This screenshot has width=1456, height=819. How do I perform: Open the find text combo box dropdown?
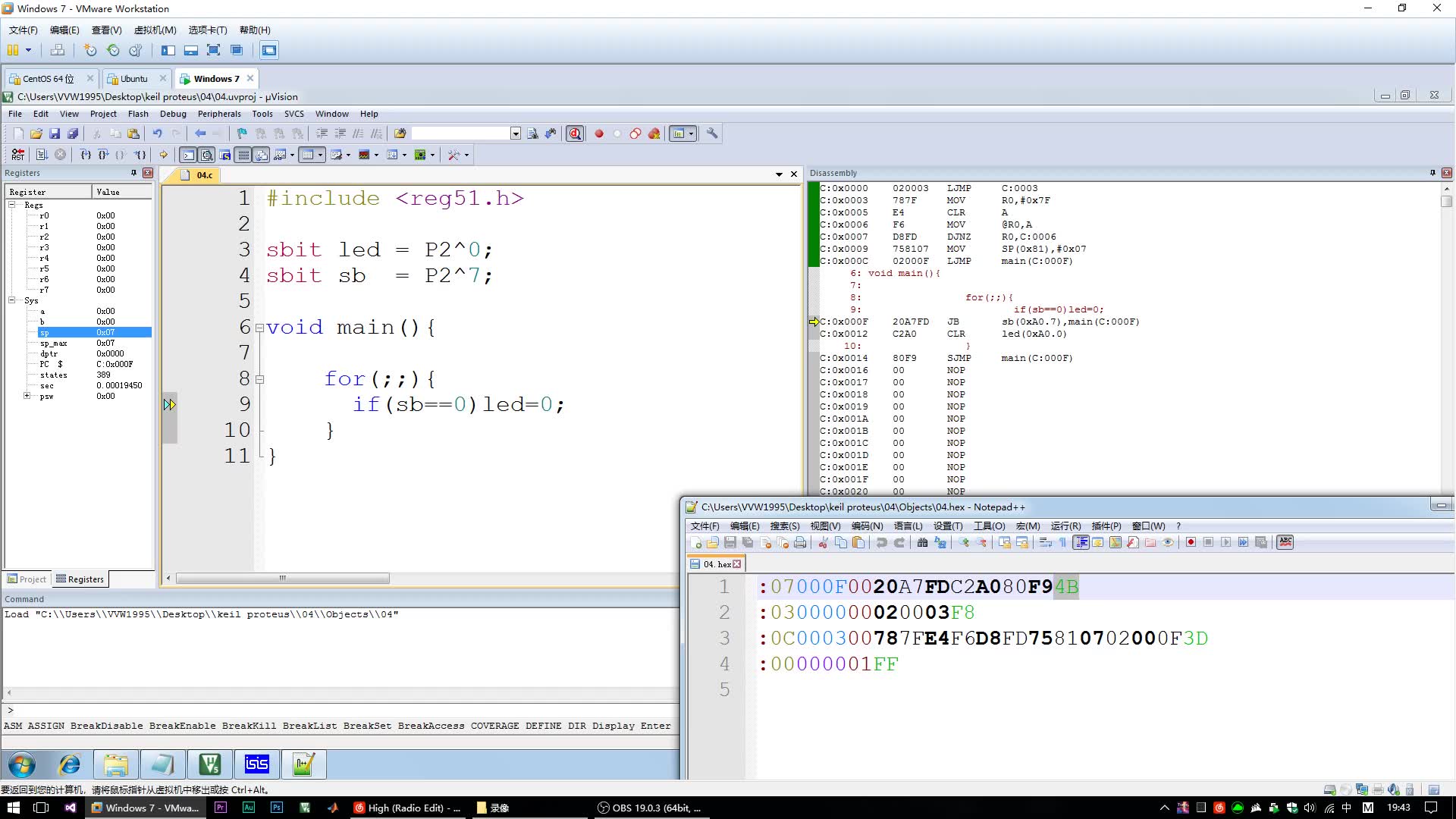point(516,133)
